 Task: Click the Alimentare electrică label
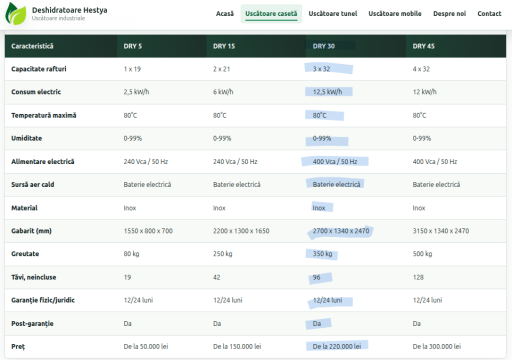point(43,162)
